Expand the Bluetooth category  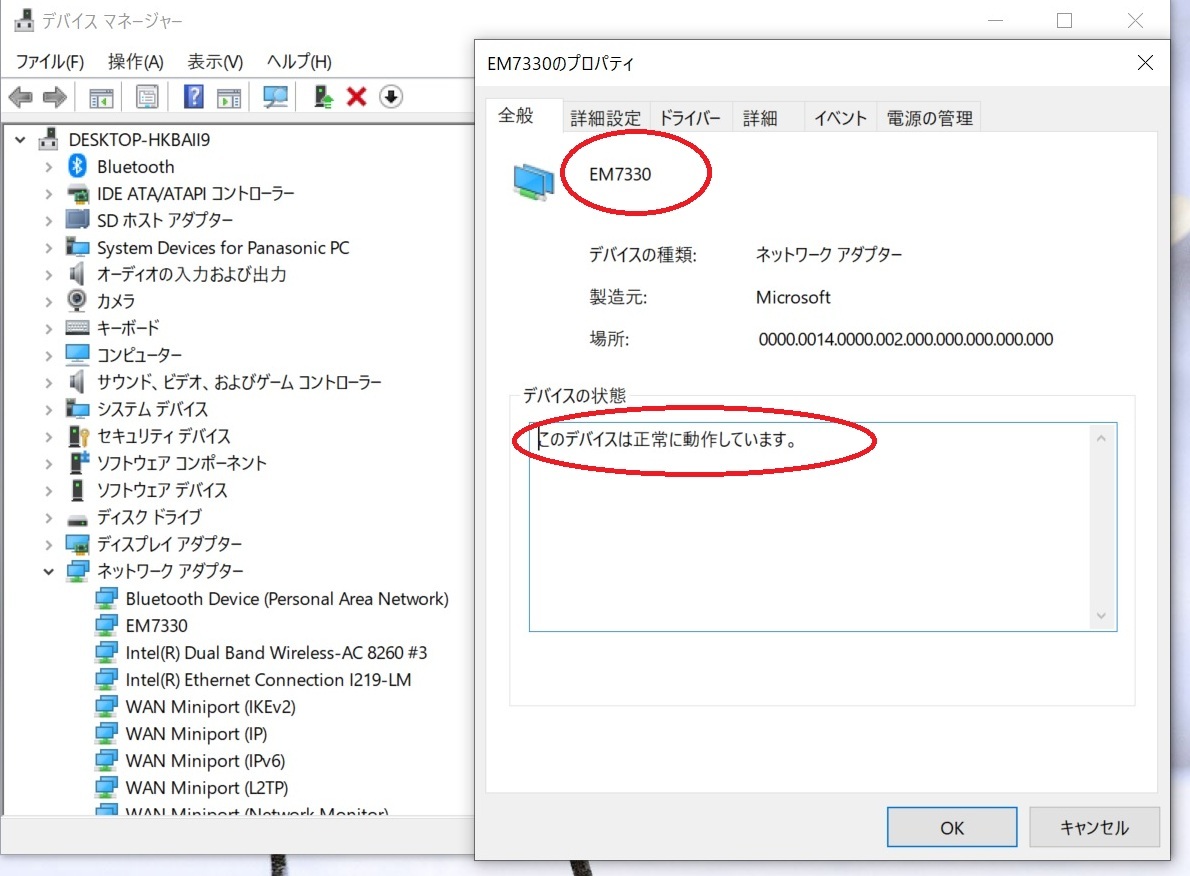(49, 167)
